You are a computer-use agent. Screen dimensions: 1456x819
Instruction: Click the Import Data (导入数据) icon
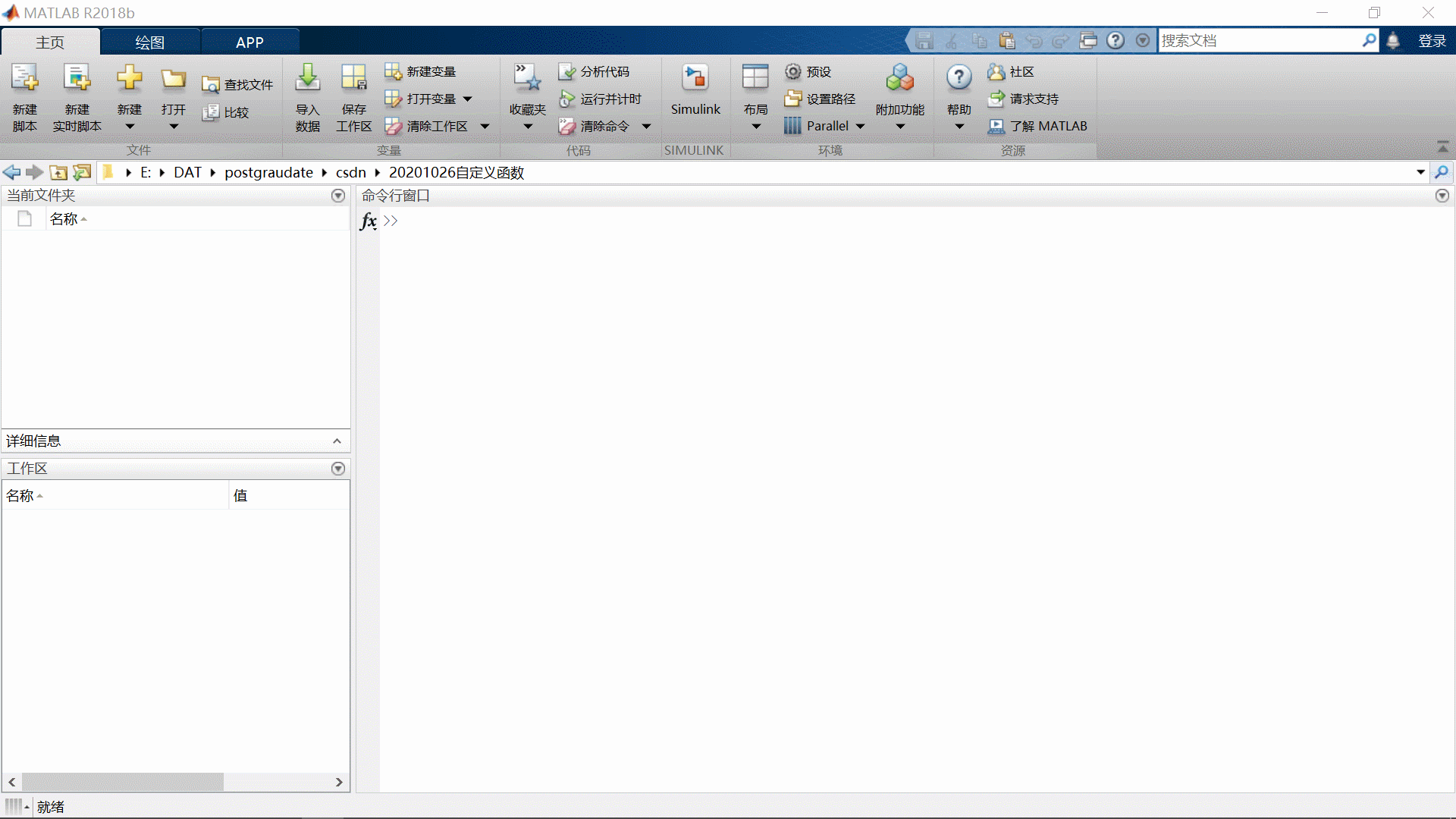307,78
